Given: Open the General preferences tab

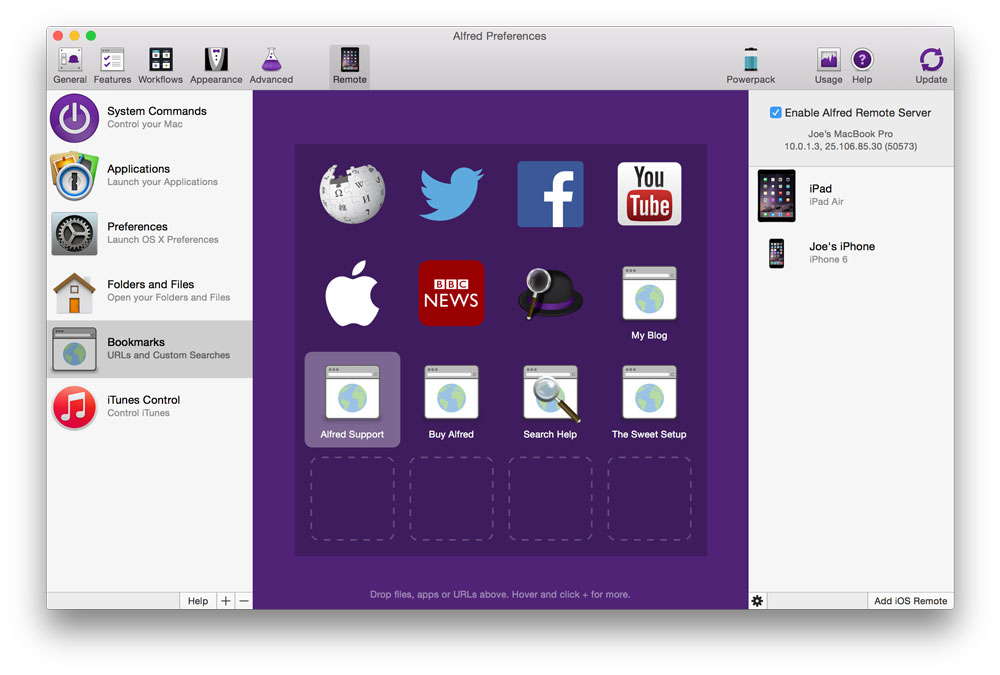Looking at the screenshot, I should pyautogui.click(x=70, y=66).
